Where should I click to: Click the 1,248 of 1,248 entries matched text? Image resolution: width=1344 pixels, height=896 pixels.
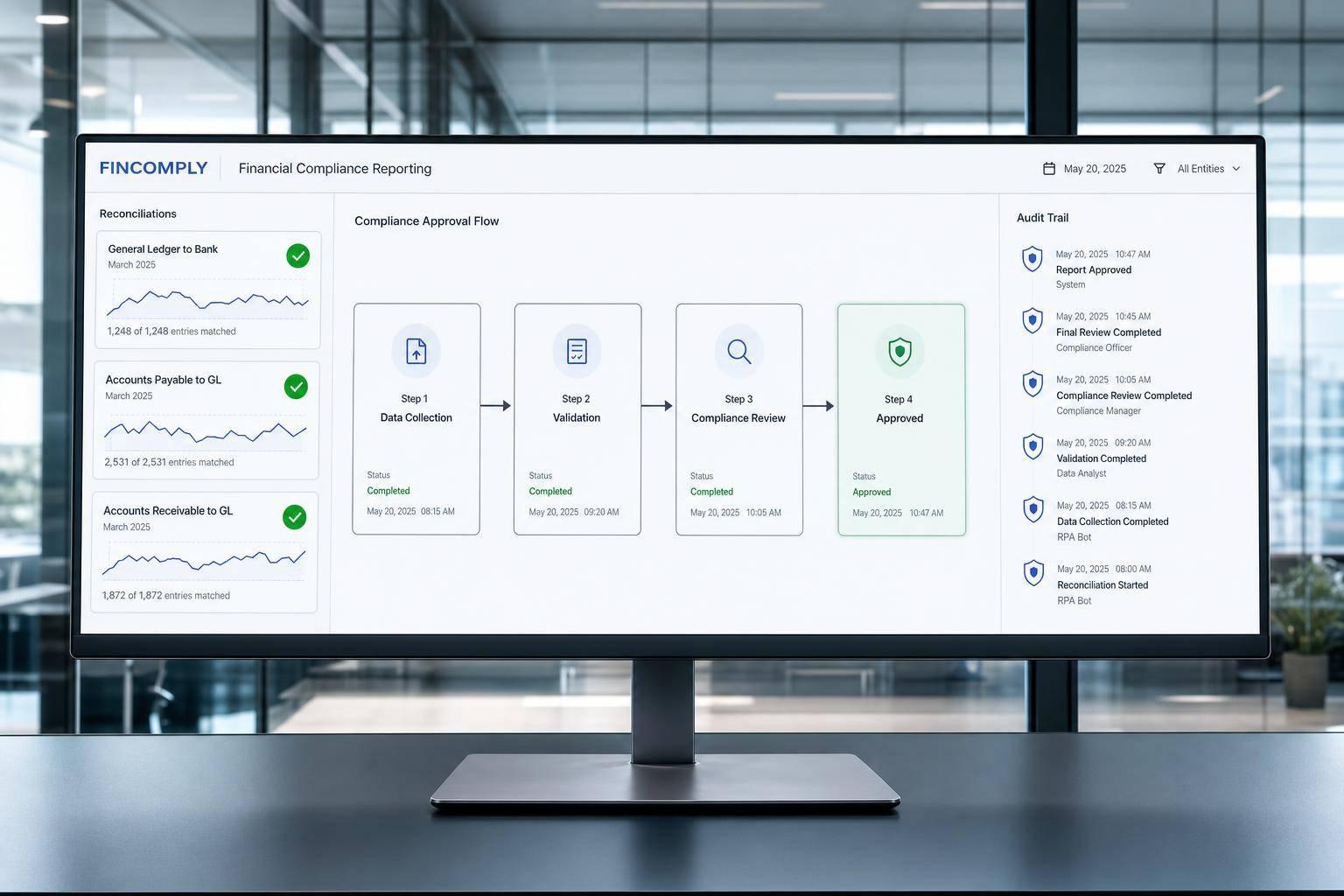tap(171, 332)
